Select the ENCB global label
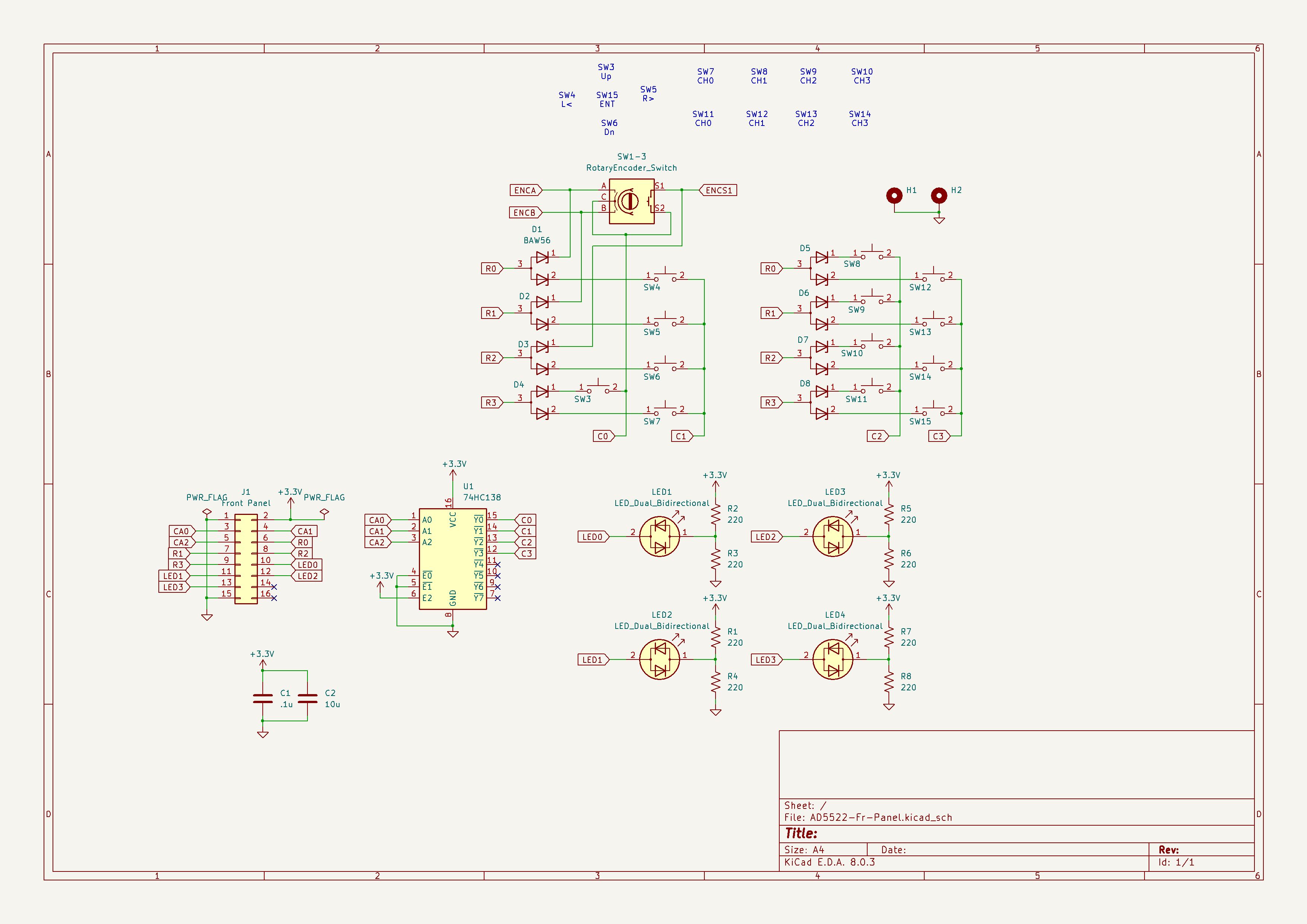 click(525, 212)
